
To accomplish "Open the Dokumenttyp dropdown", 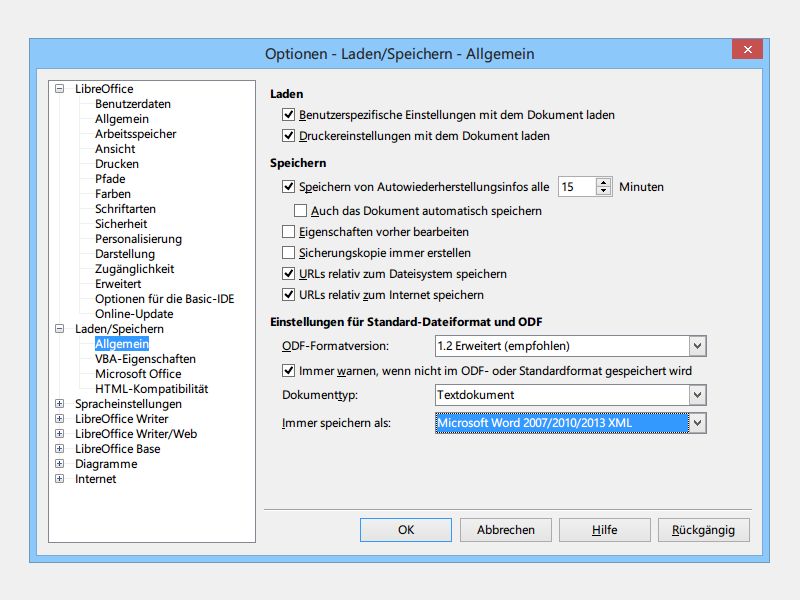I will [x=697, y=395].
